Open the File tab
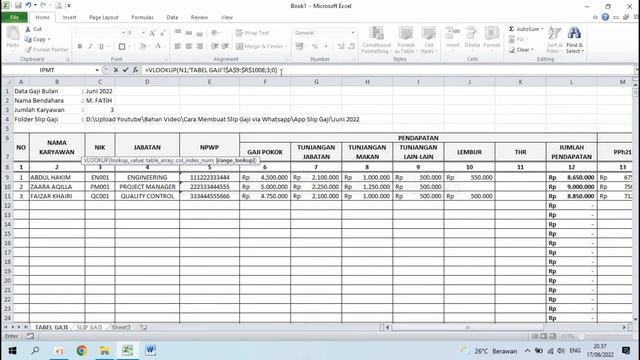This screenshot has height=360, width=640. tap(14, 17)
